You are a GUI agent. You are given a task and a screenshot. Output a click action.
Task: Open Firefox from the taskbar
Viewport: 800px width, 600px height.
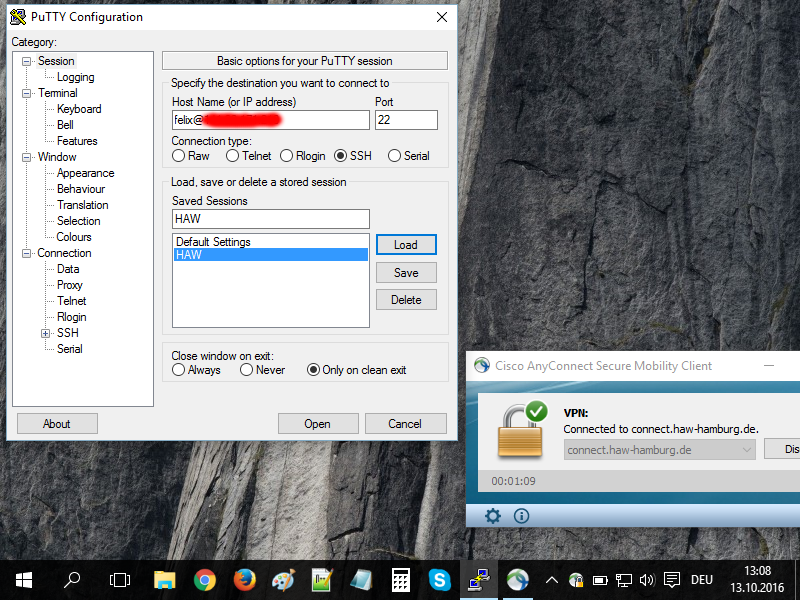pos(244,579)
